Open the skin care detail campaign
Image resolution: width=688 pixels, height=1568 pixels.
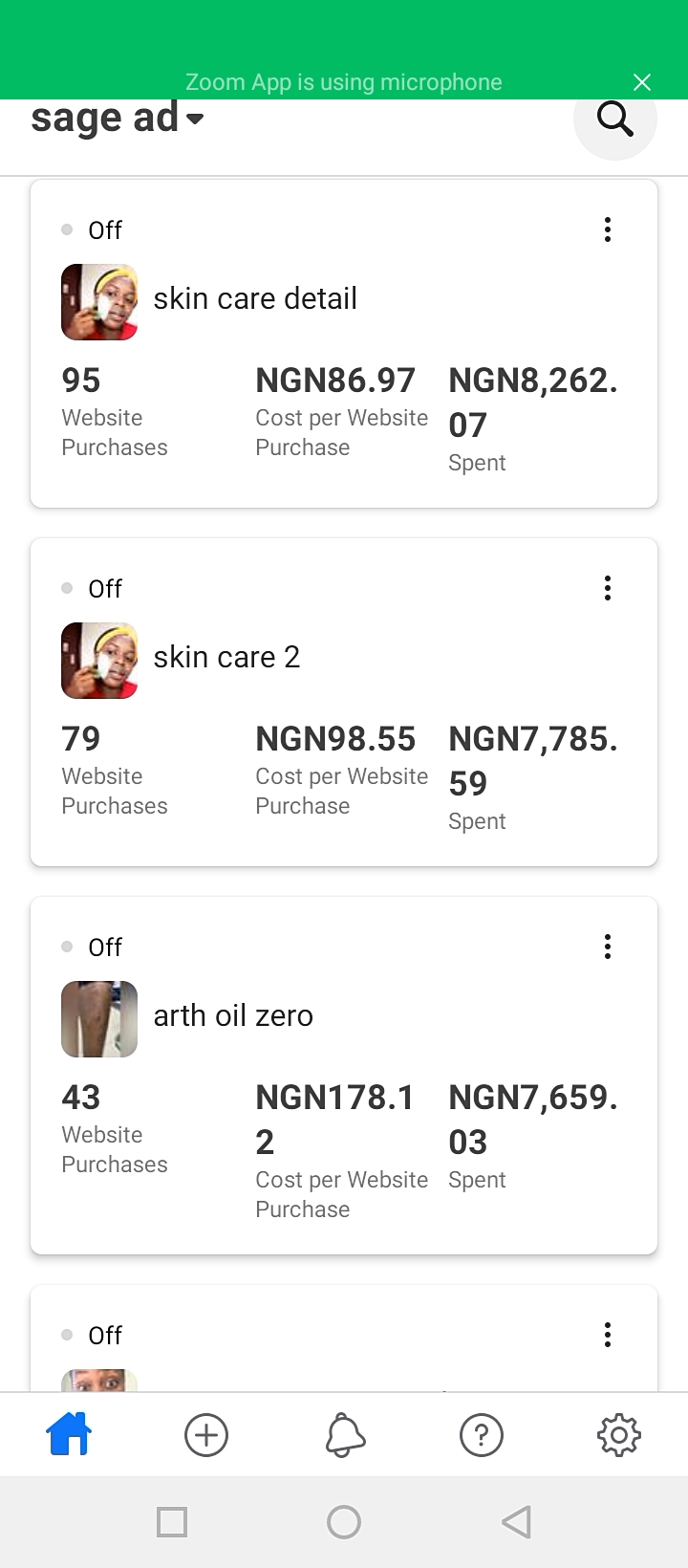255,299
